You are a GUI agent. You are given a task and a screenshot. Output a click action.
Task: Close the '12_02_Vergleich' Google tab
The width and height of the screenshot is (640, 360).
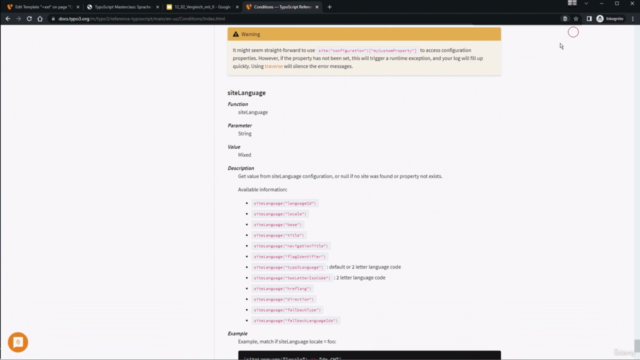237,7
